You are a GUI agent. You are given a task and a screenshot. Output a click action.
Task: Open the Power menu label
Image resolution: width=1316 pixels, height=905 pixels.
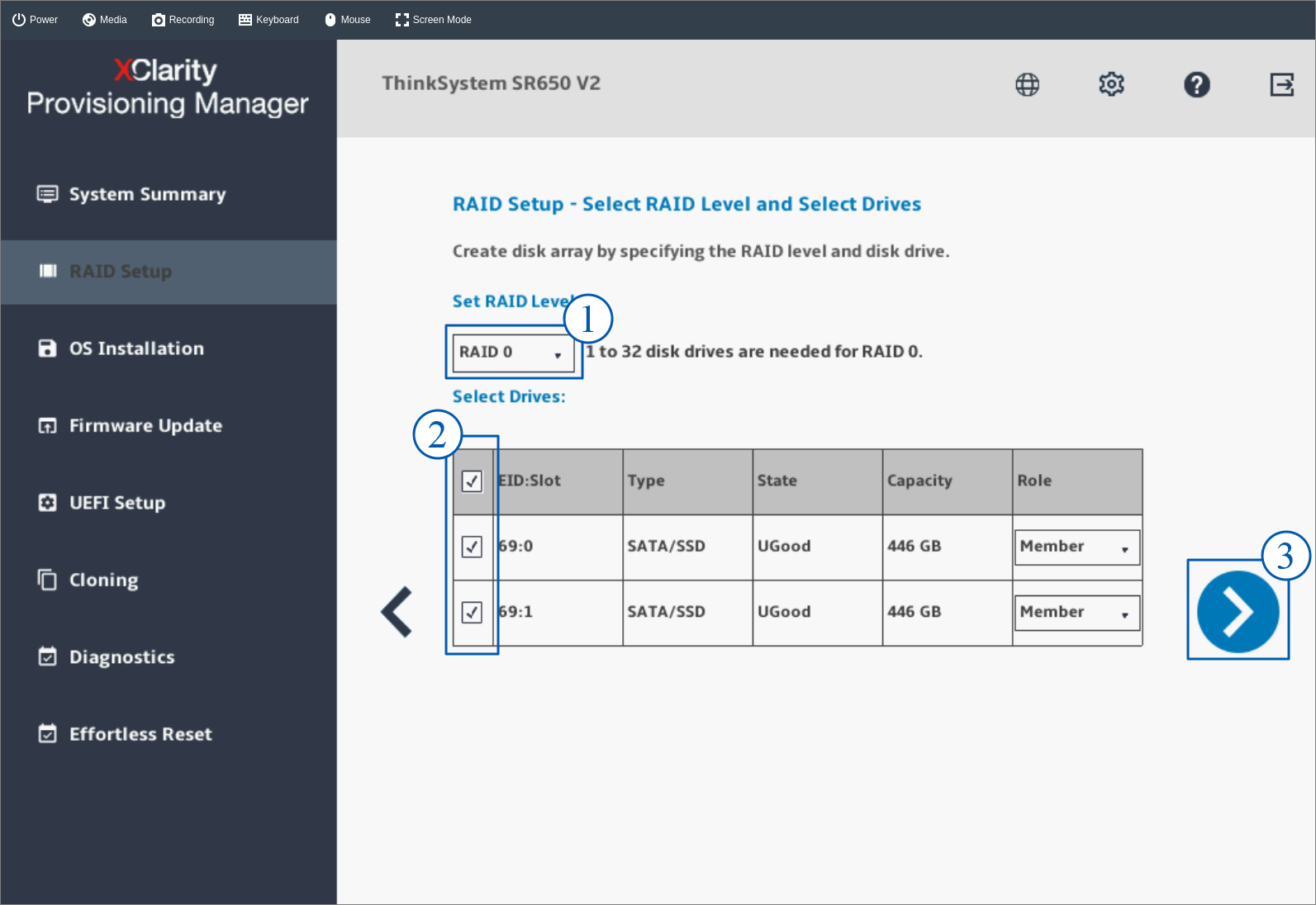point(44,20)
